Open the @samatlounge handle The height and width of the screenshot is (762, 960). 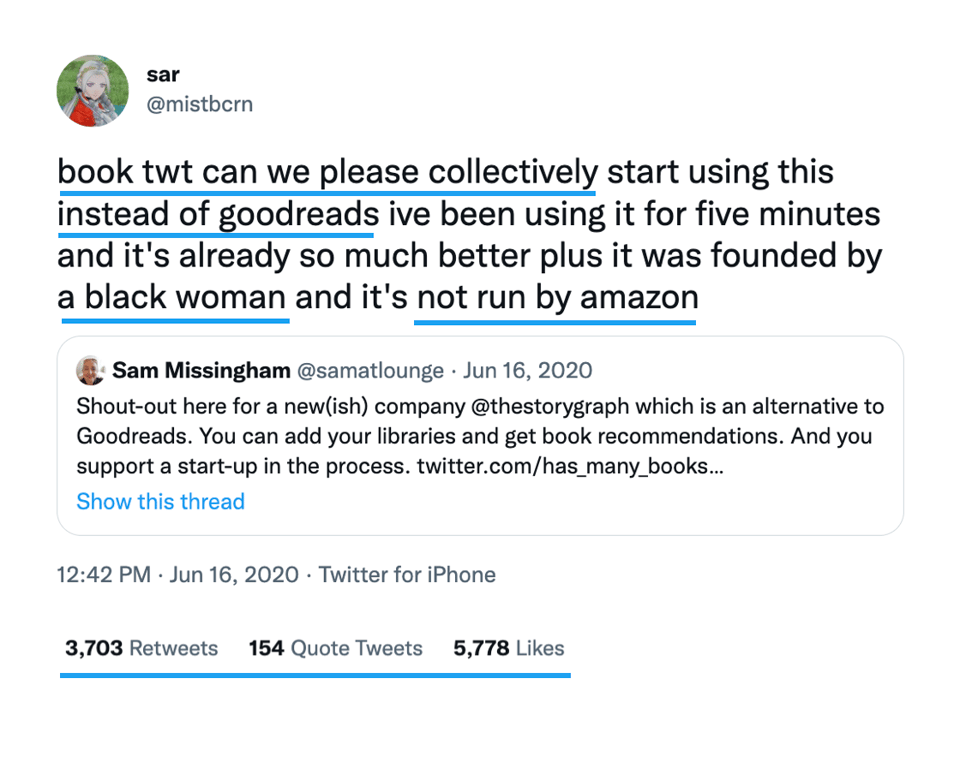[x=370, y=371]
